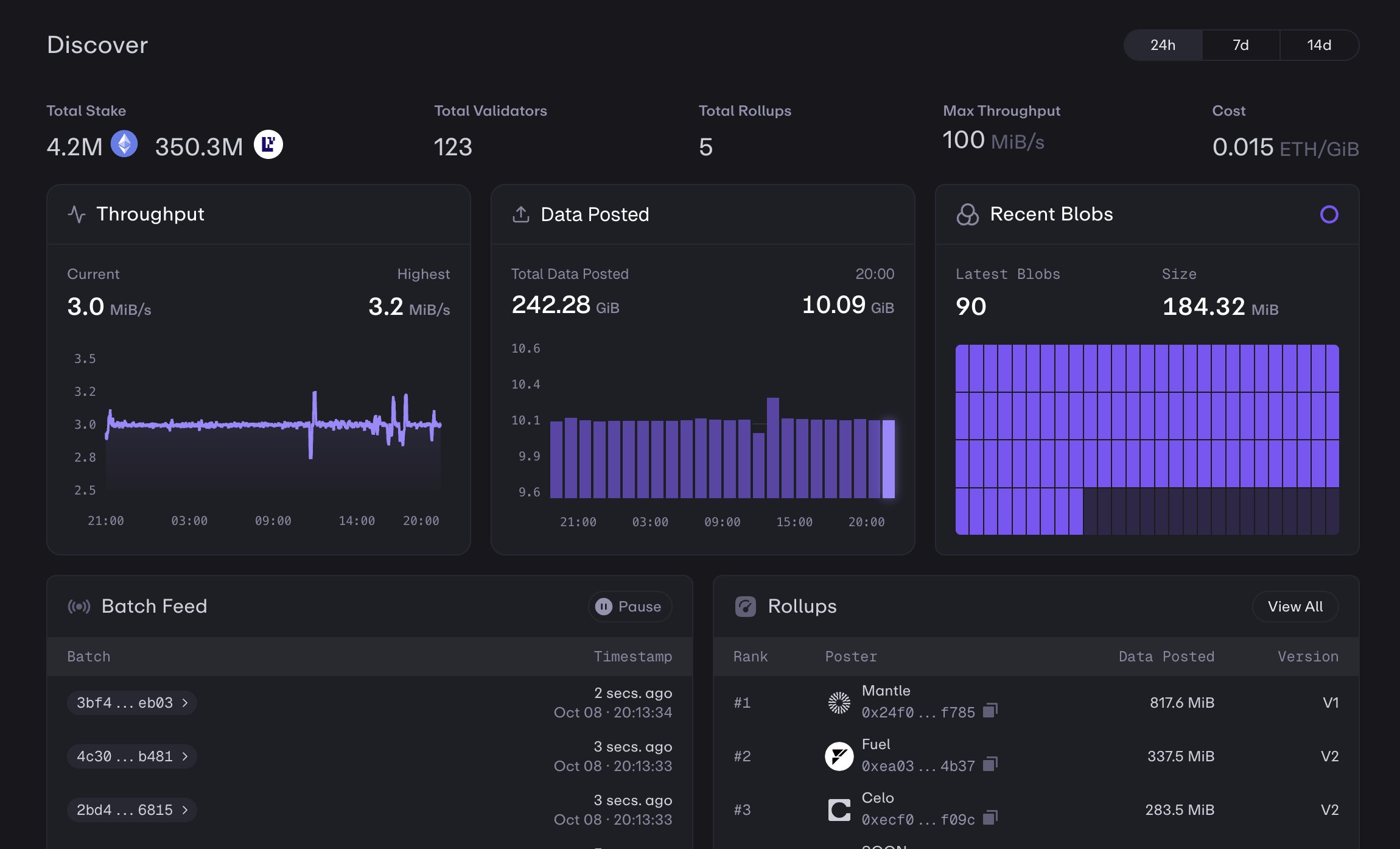Open batch 2bd4...6815 chevron
The height and width of the screenshot is (849, 1400).
[185, 810]
